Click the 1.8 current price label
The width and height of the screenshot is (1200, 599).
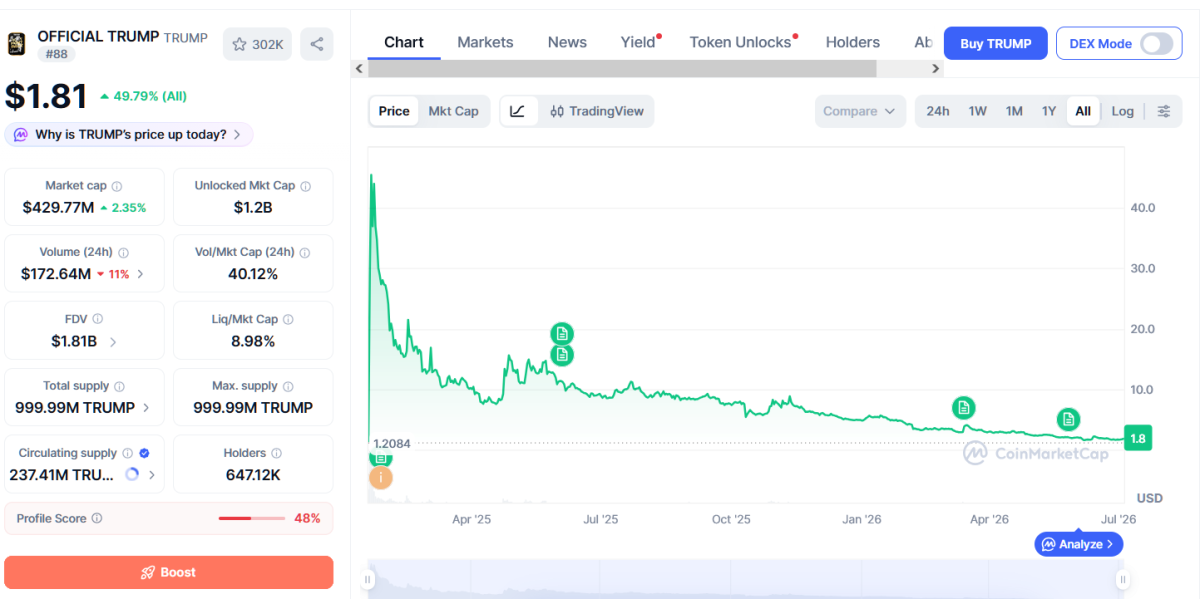[1138, 438]
